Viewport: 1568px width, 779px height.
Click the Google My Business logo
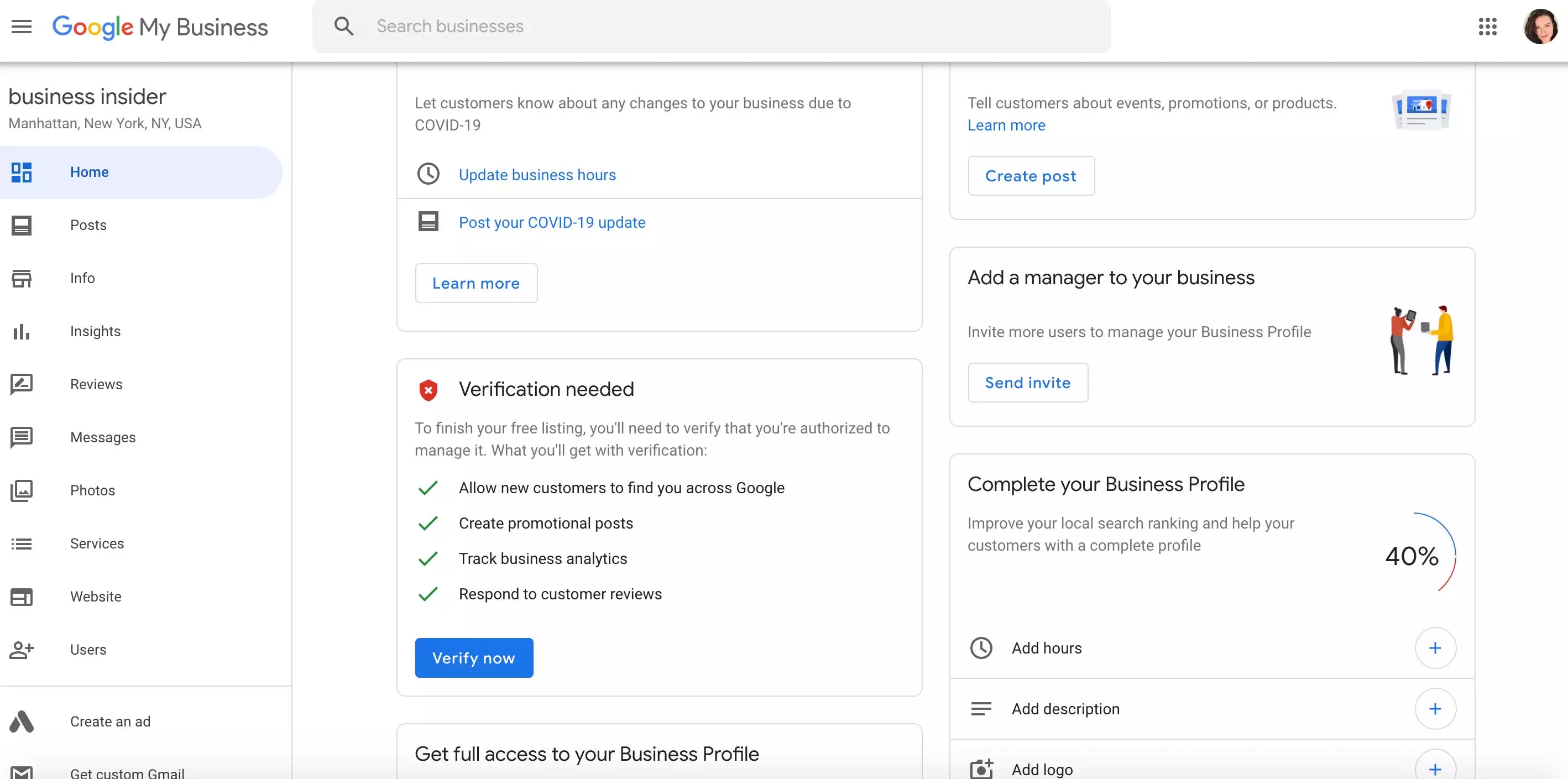click(160, 27)
